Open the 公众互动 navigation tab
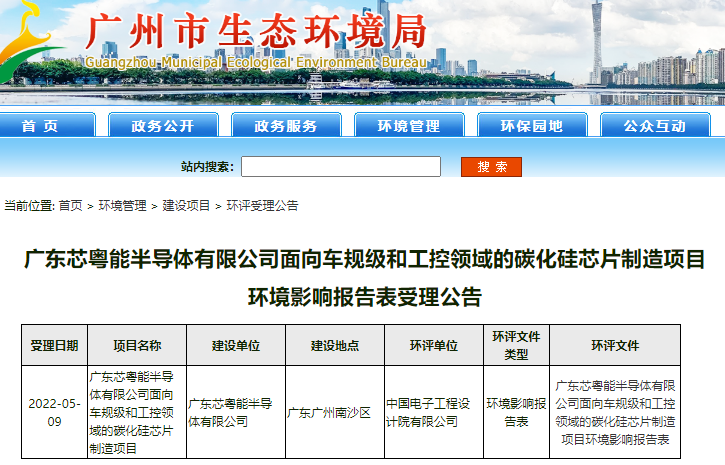This screenshot has width=725, height=465. tap(655, 125)
